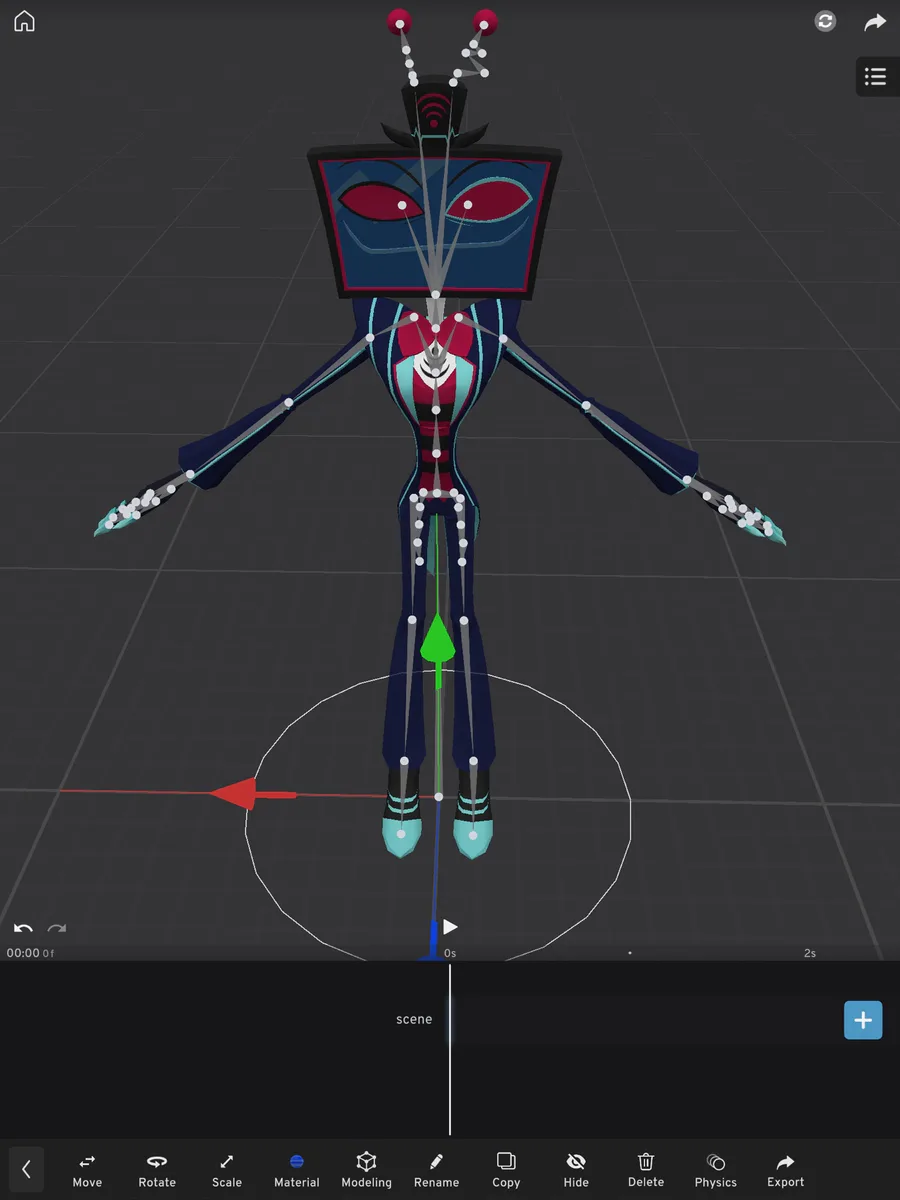
Task: Hide the selected object
Action: (x=576, y=1169)
